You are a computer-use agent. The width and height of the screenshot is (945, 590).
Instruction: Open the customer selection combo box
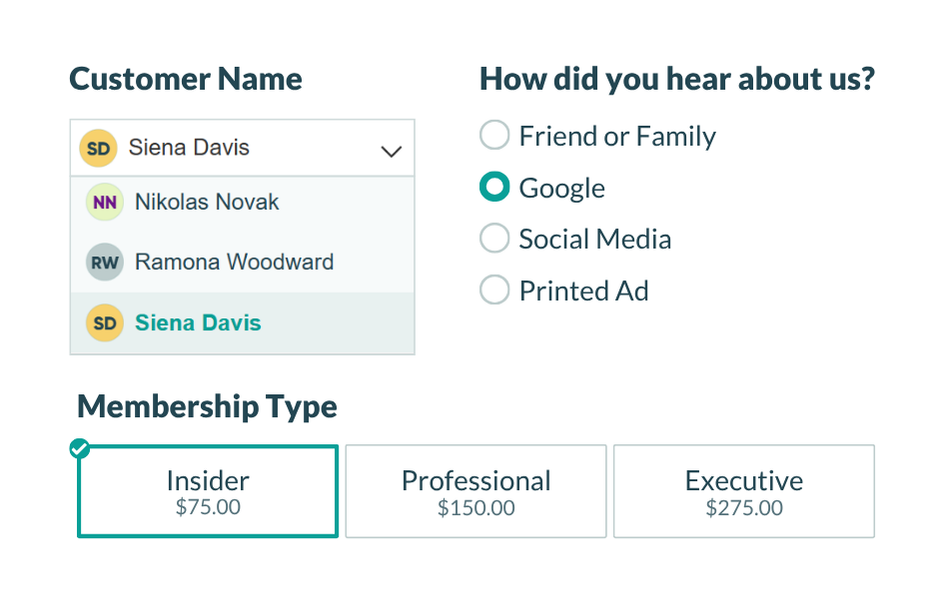242,148
